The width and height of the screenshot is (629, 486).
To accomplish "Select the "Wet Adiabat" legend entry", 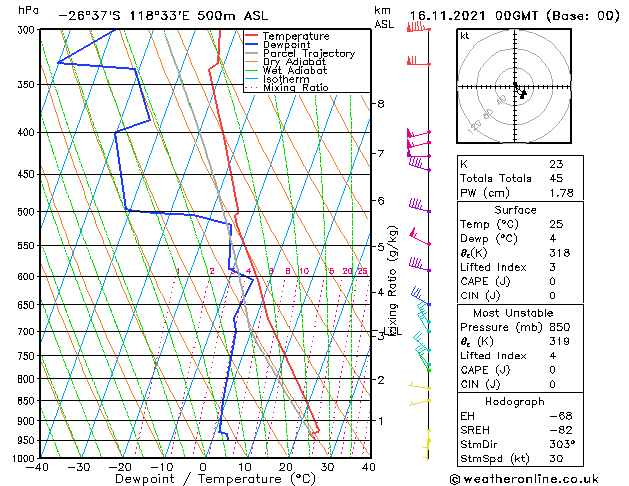I will (295, 71).
